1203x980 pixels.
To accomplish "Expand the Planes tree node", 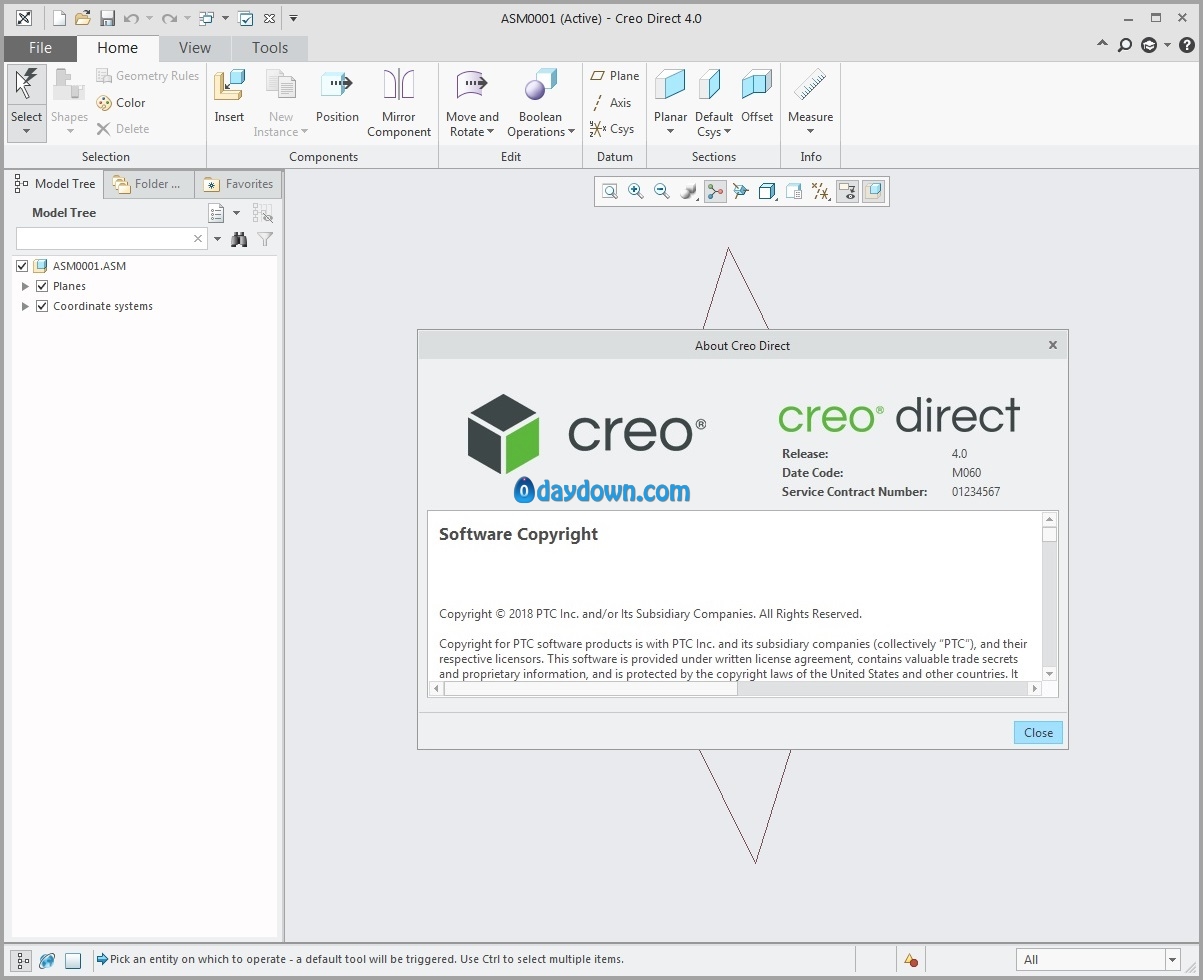I will 25,286.
